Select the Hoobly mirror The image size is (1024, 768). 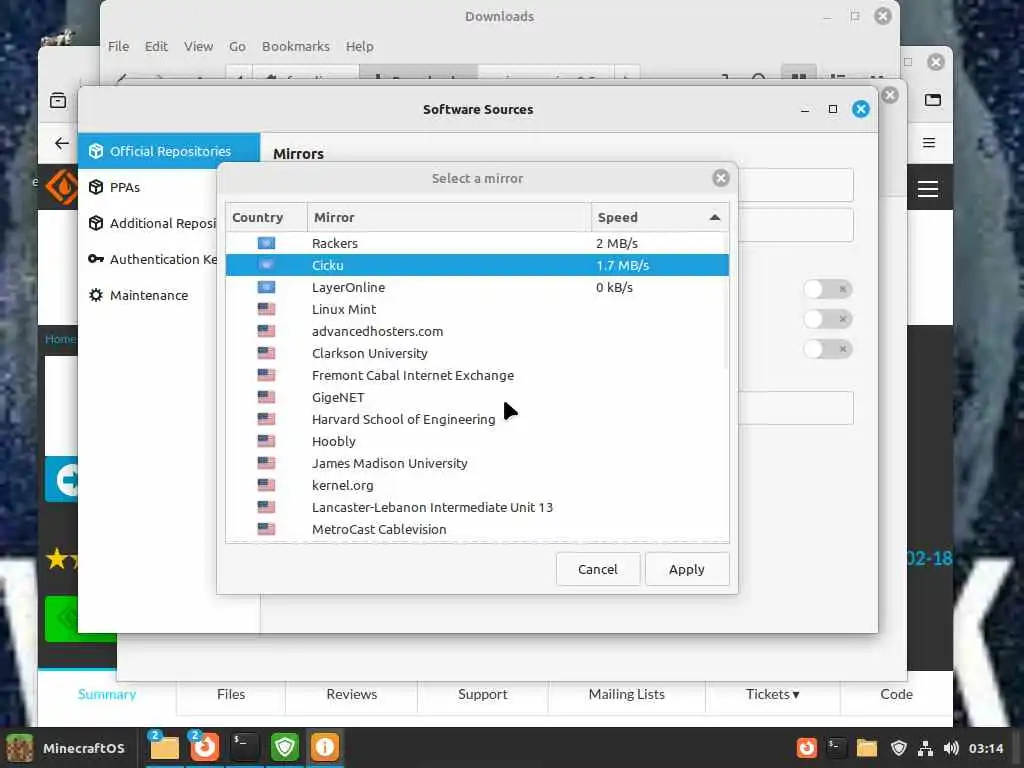tap(477, 441)
